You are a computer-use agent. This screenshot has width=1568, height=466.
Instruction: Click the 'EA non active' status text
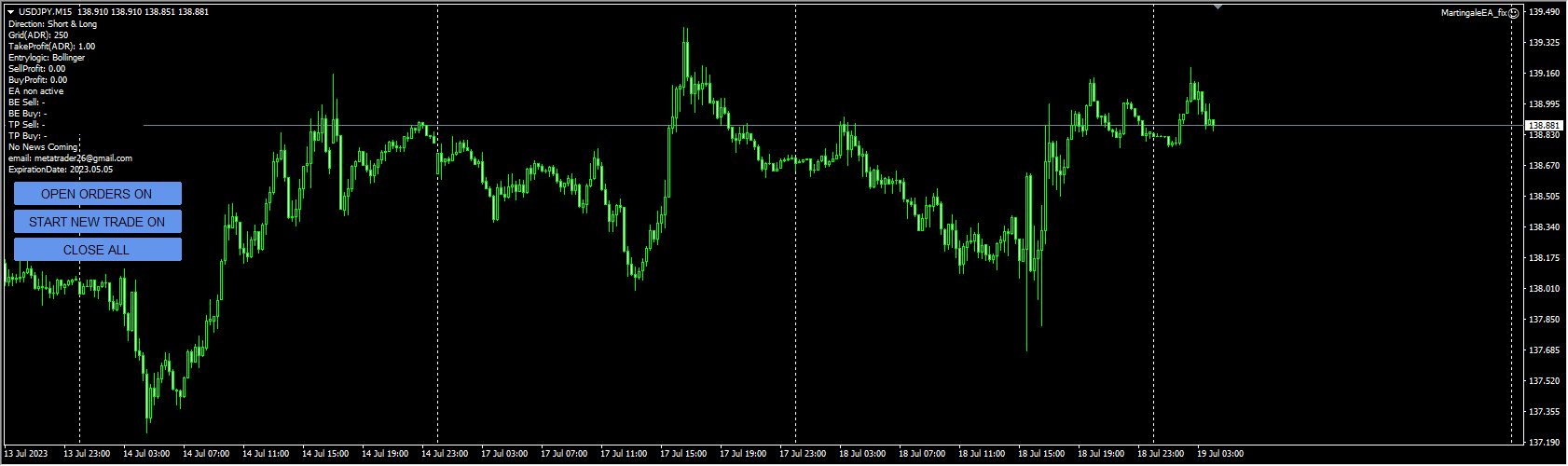[36, 91]
